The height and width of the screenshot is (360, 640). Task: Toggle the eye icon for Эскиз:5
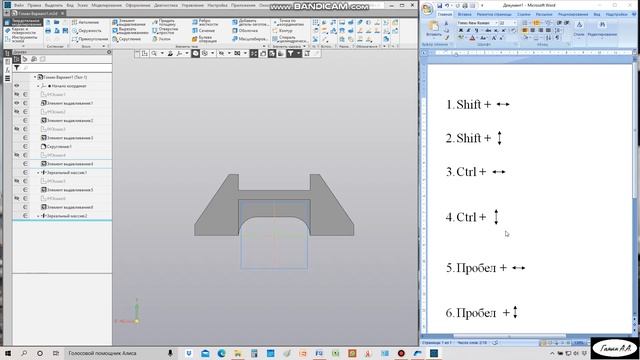pyautogui.click(x=17, y=181)
